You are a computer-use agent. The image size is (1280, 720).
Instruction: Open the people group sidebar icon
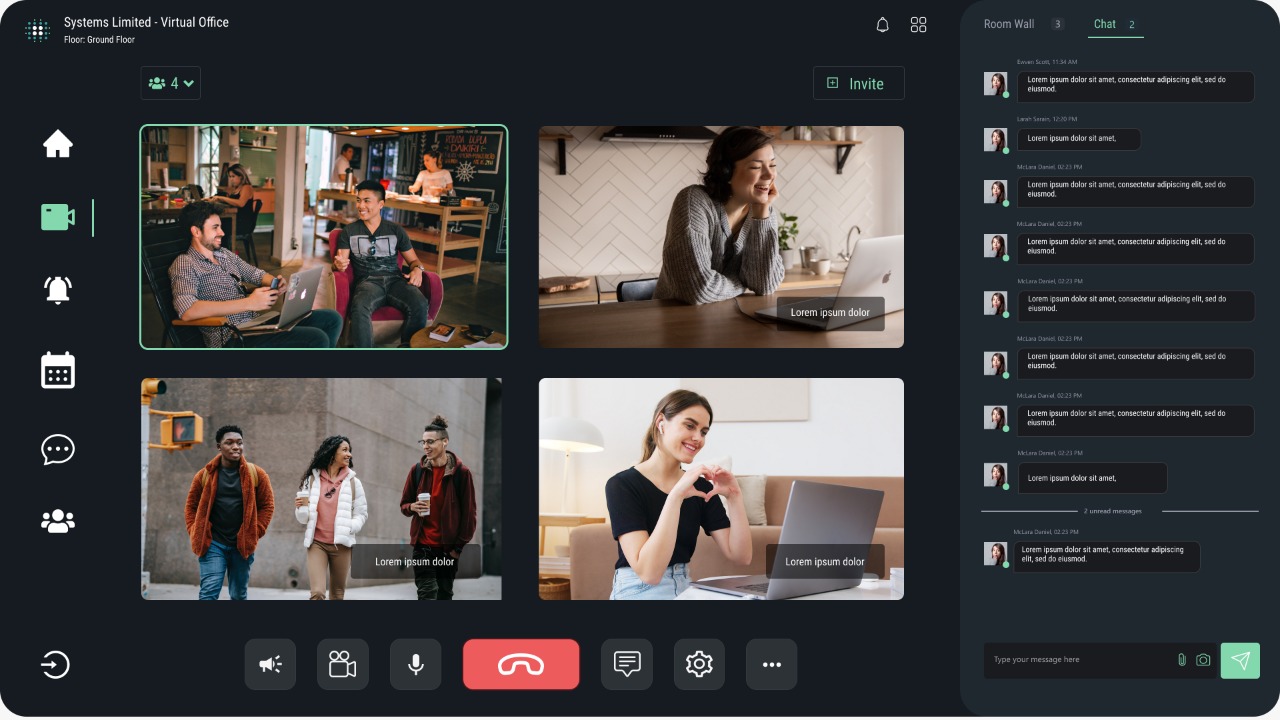[x=58, y=521]
